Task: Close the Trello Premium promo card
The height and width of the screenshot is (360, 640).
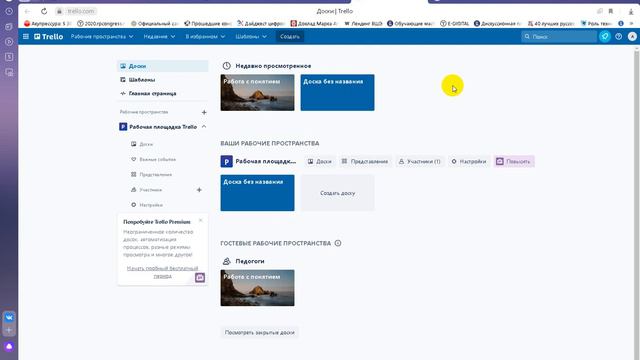Action: (200, 220)
